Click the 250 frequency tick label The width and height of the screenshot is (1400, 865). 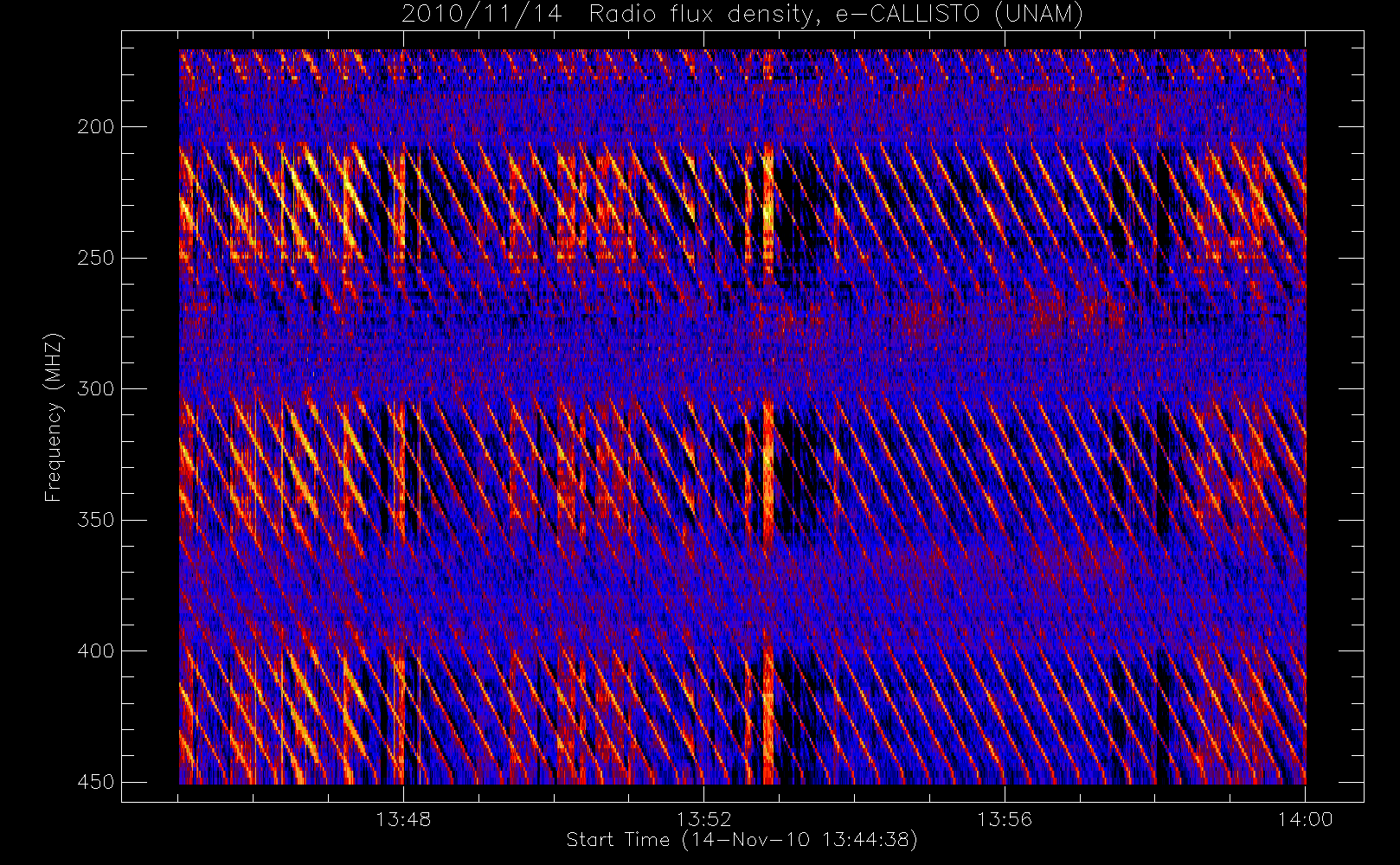pos(96,258)
